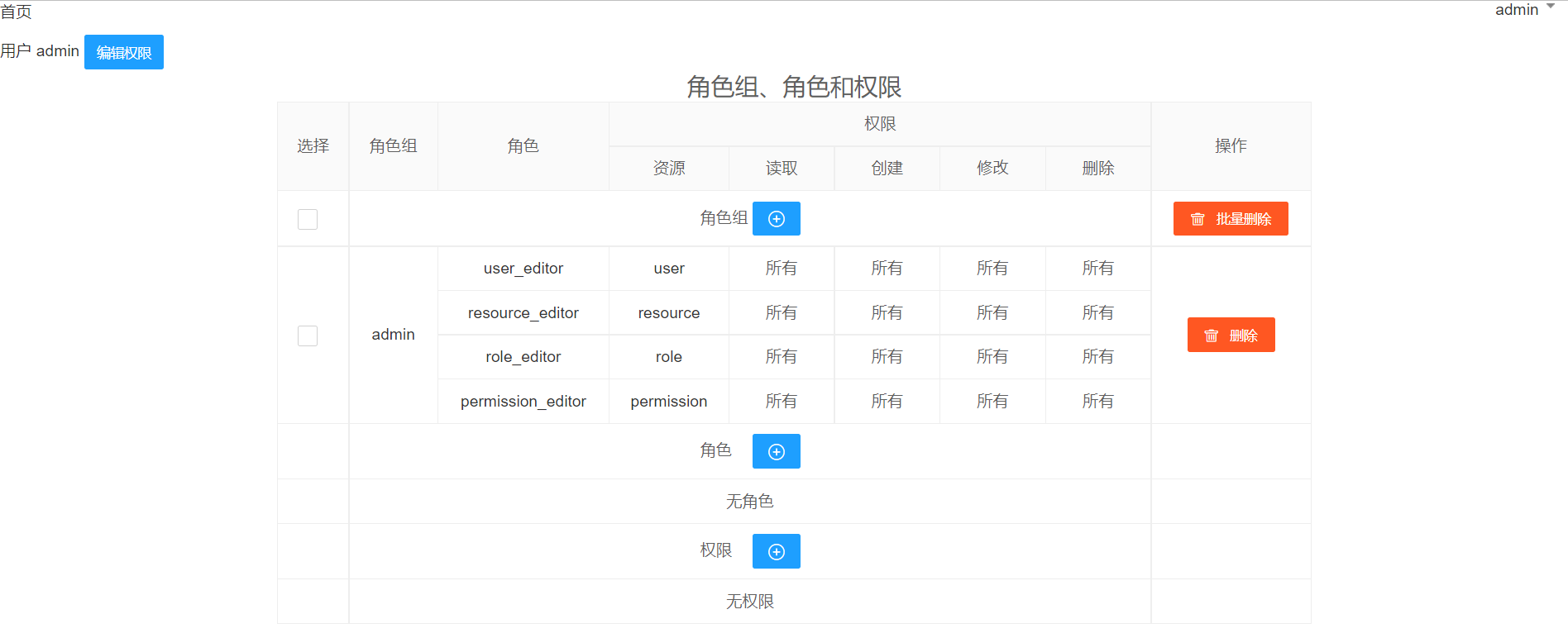
Task: Click resource_editor row 创建 value 所有
Action: [887, 313]
